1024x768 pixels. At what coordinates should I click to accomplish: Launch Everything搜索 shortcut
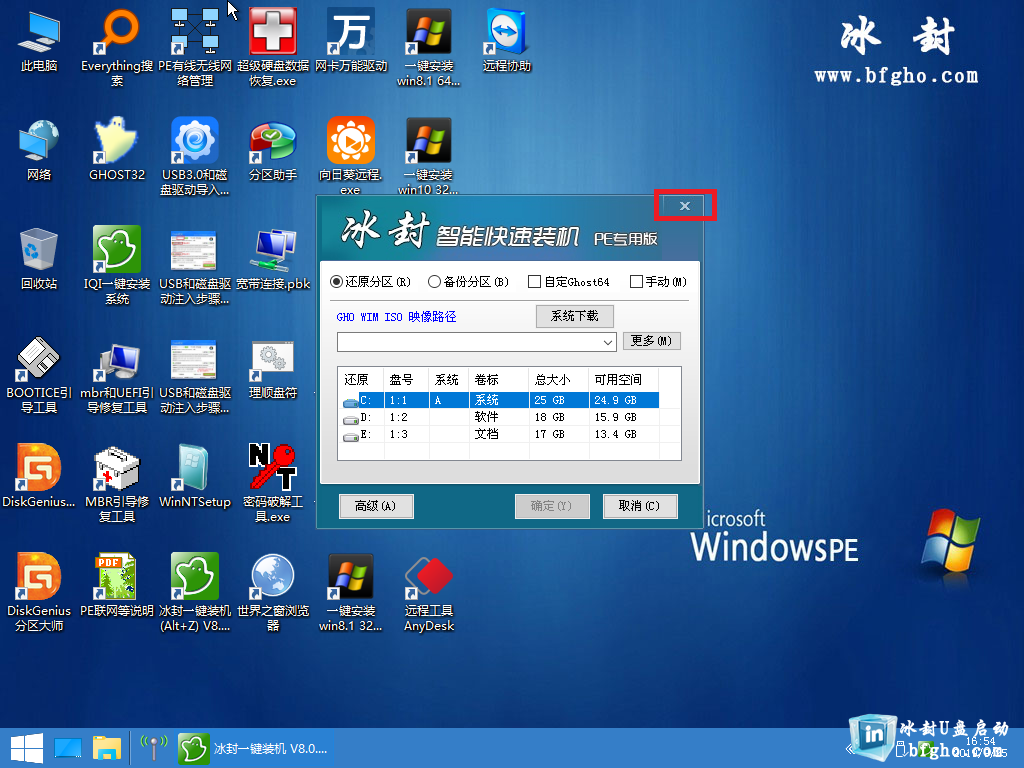[117, 47]
